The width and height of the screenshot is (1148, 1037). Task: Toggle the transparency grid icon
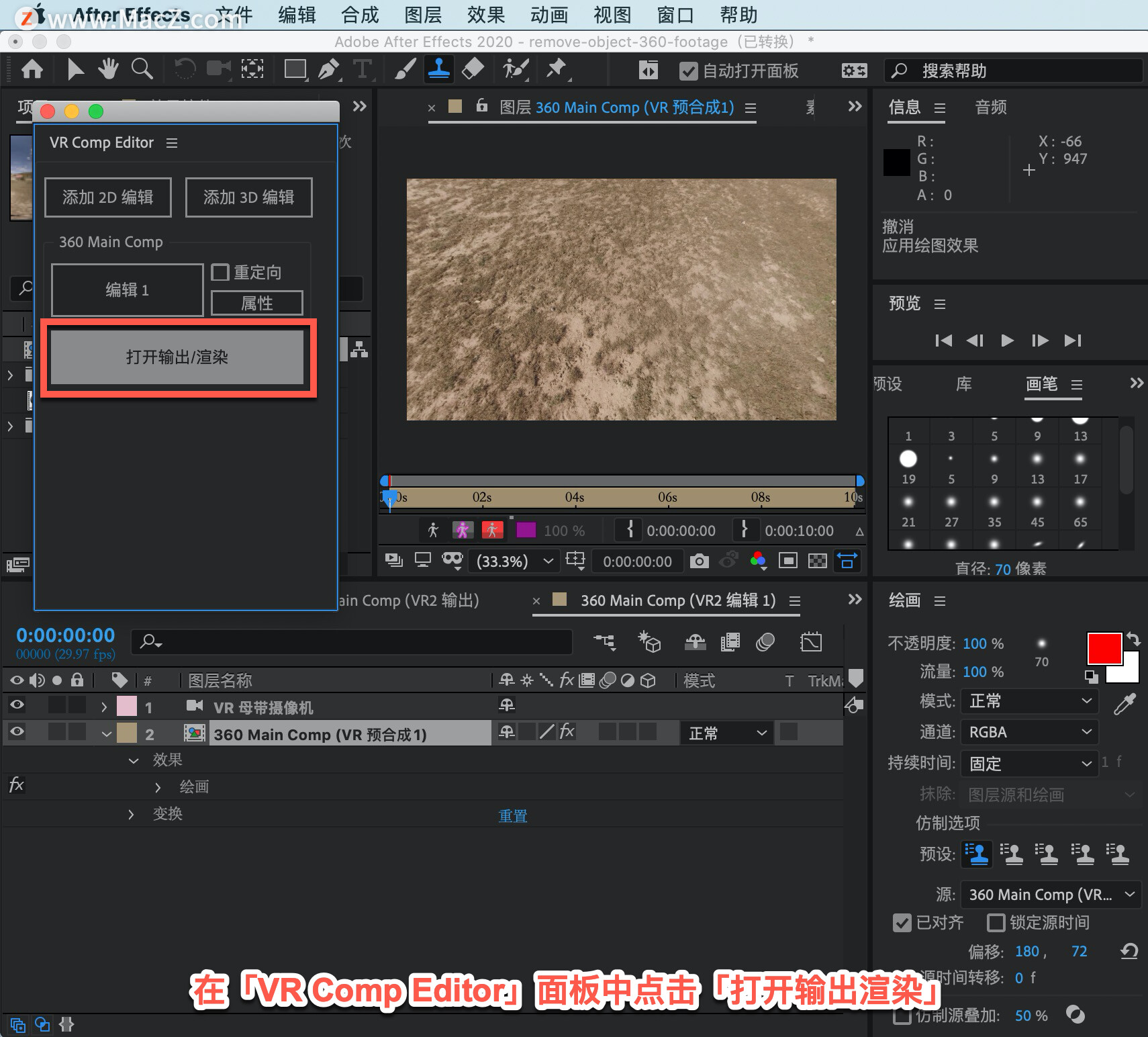(x=817, y=561)
